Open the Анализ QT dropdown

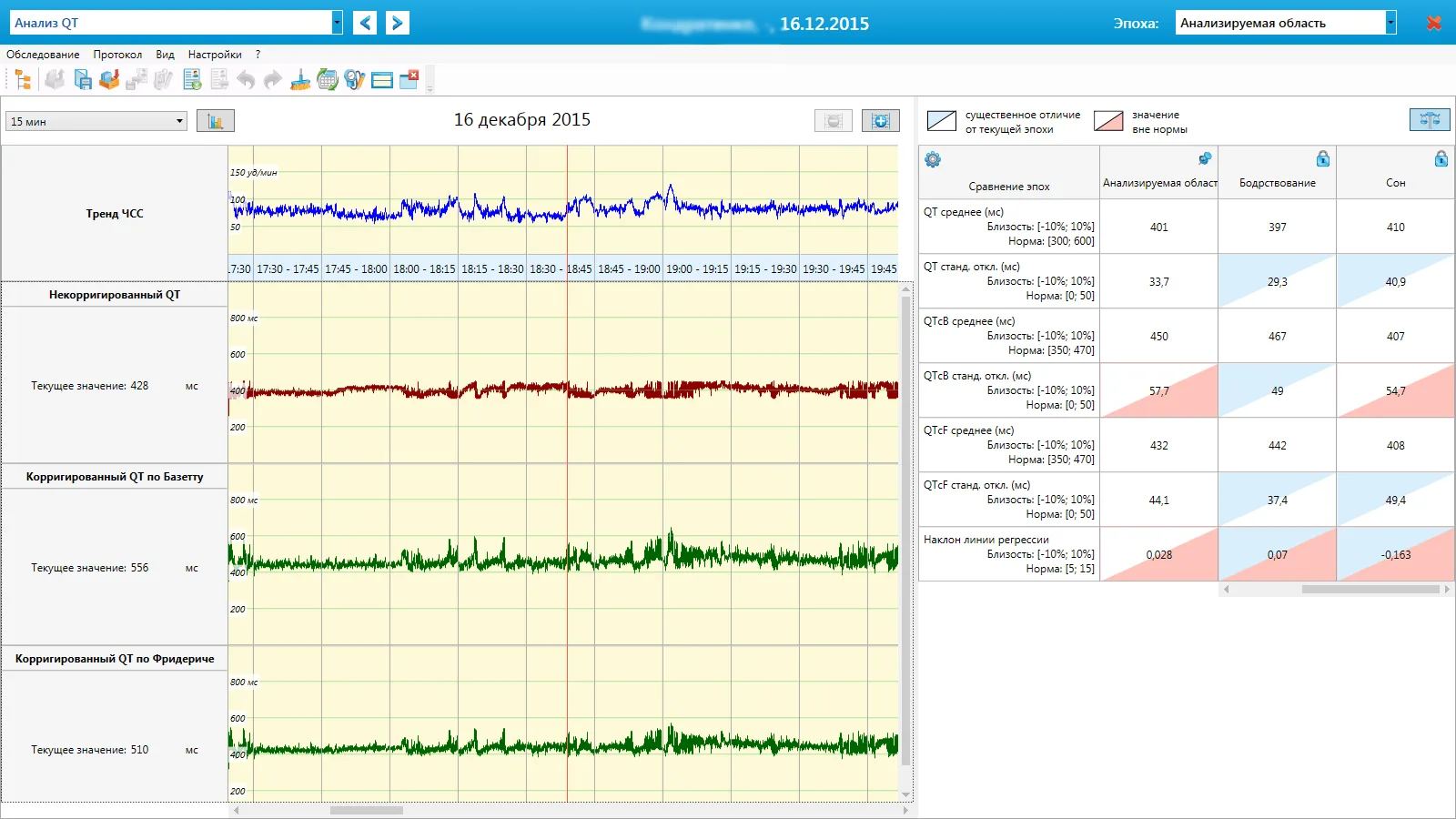click(338, 23)
